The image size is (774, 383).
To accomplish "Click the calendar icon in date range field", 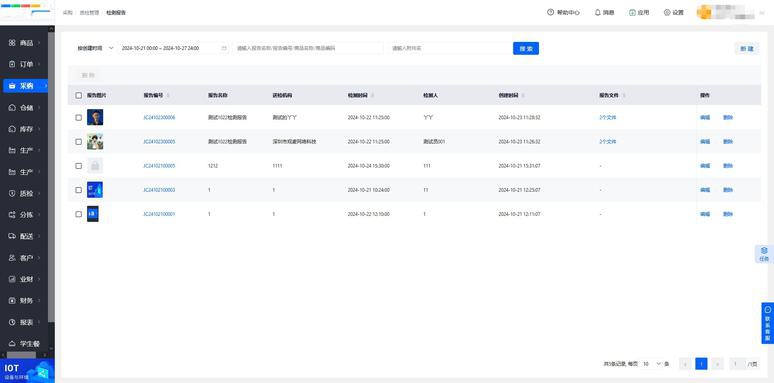I will tap(224, 48).
